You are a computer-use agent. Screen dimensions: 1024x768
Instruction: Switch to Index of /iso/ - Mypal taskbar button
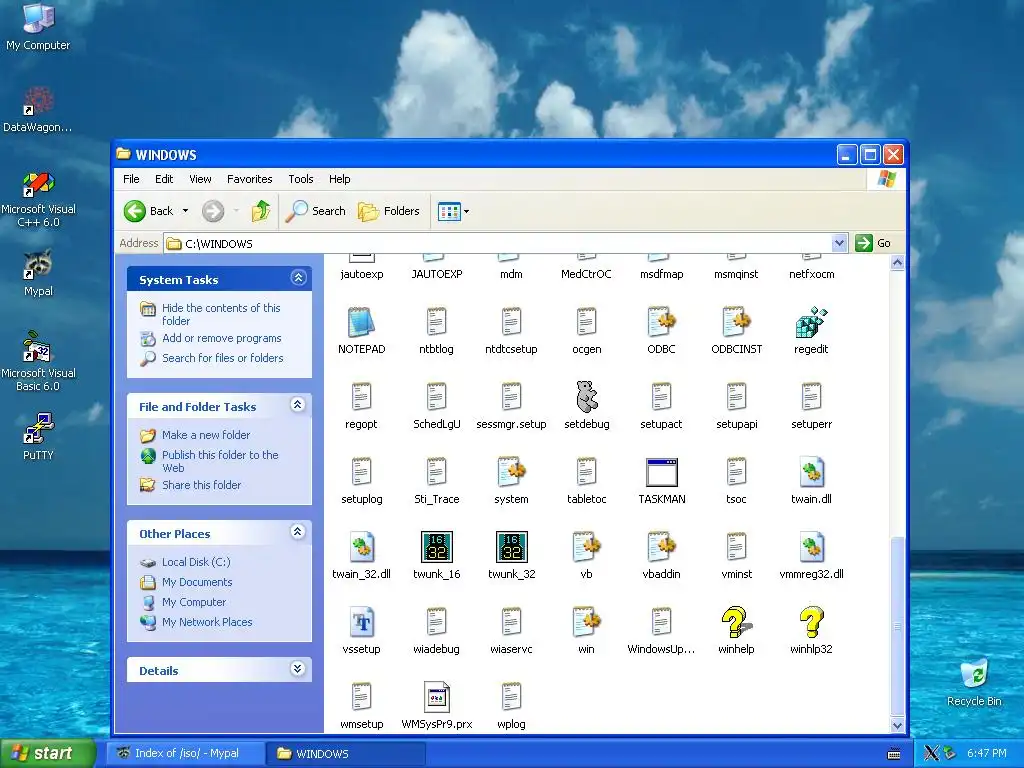(185, 754)
